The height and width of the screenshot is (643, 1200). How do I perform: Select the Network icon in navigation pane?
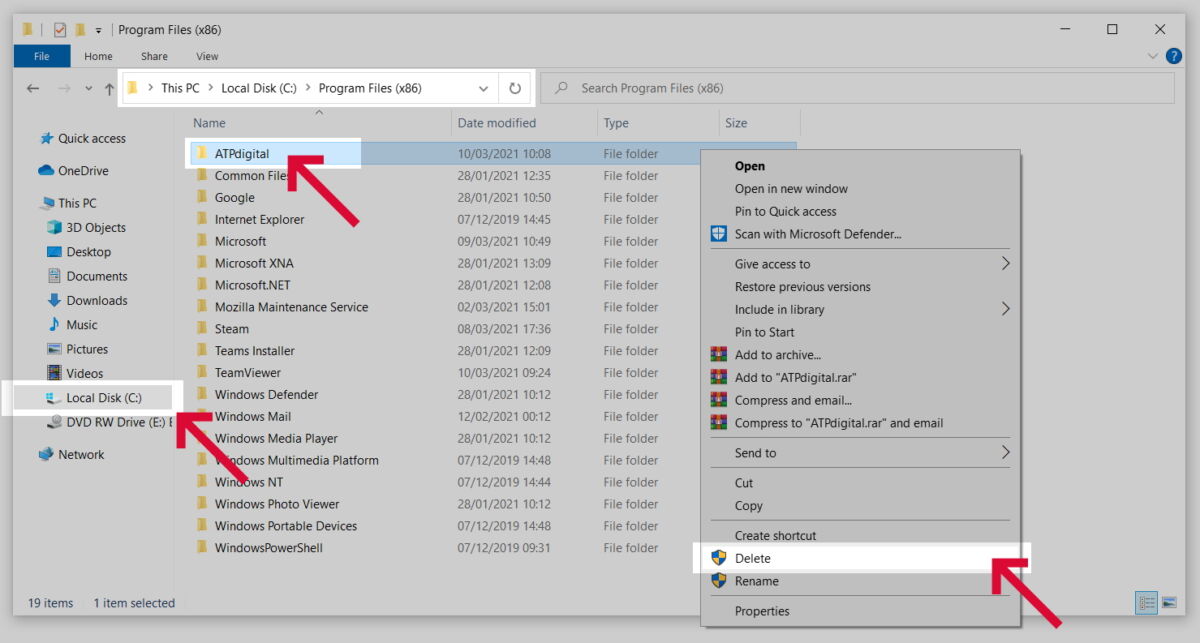(x=46, y=454)
